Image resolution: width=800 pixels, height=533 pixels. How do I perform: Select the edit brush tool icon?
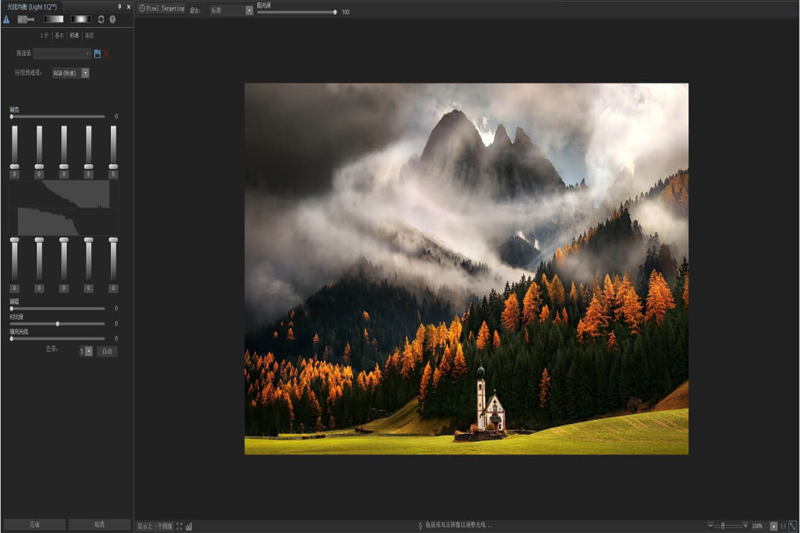tap(26, 19)
